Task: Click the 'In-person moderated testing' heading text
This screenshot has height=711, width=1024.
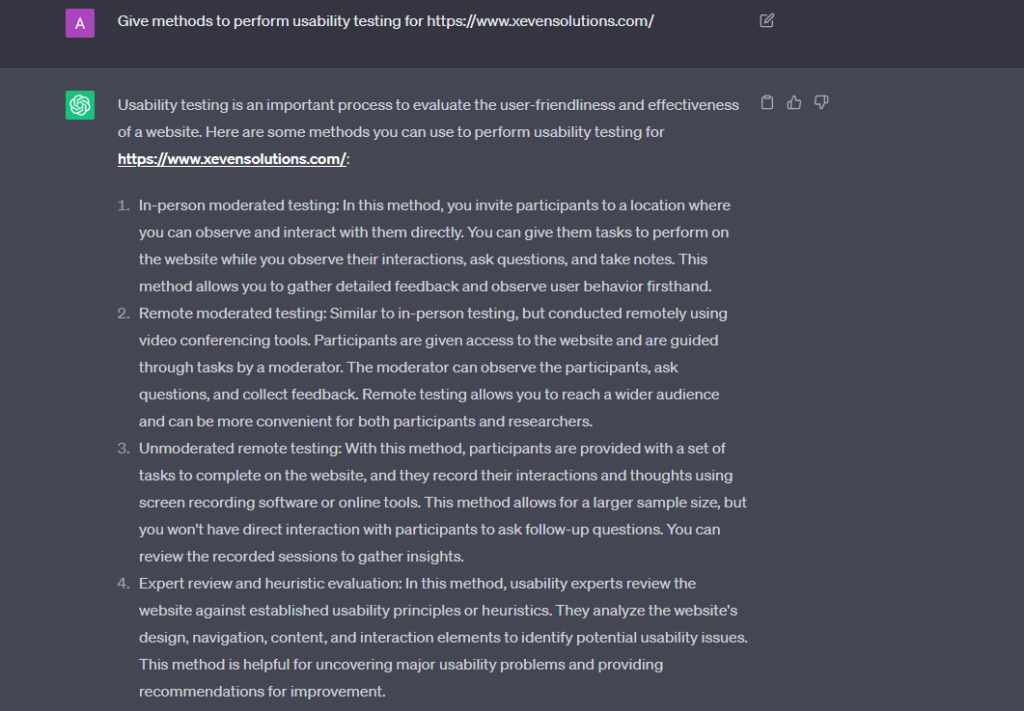Action: tap(238, 205)
